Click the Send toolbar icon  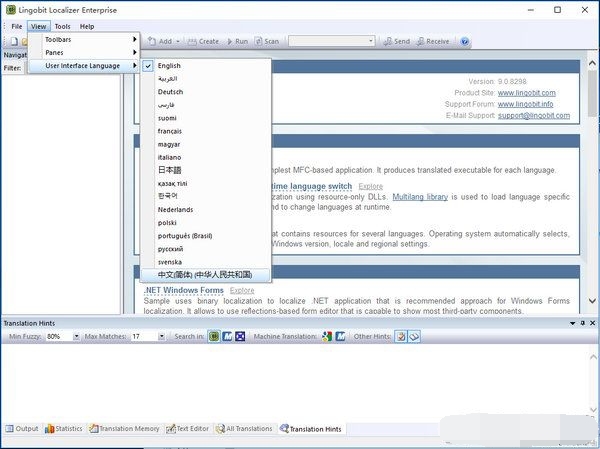click(396, 42)
